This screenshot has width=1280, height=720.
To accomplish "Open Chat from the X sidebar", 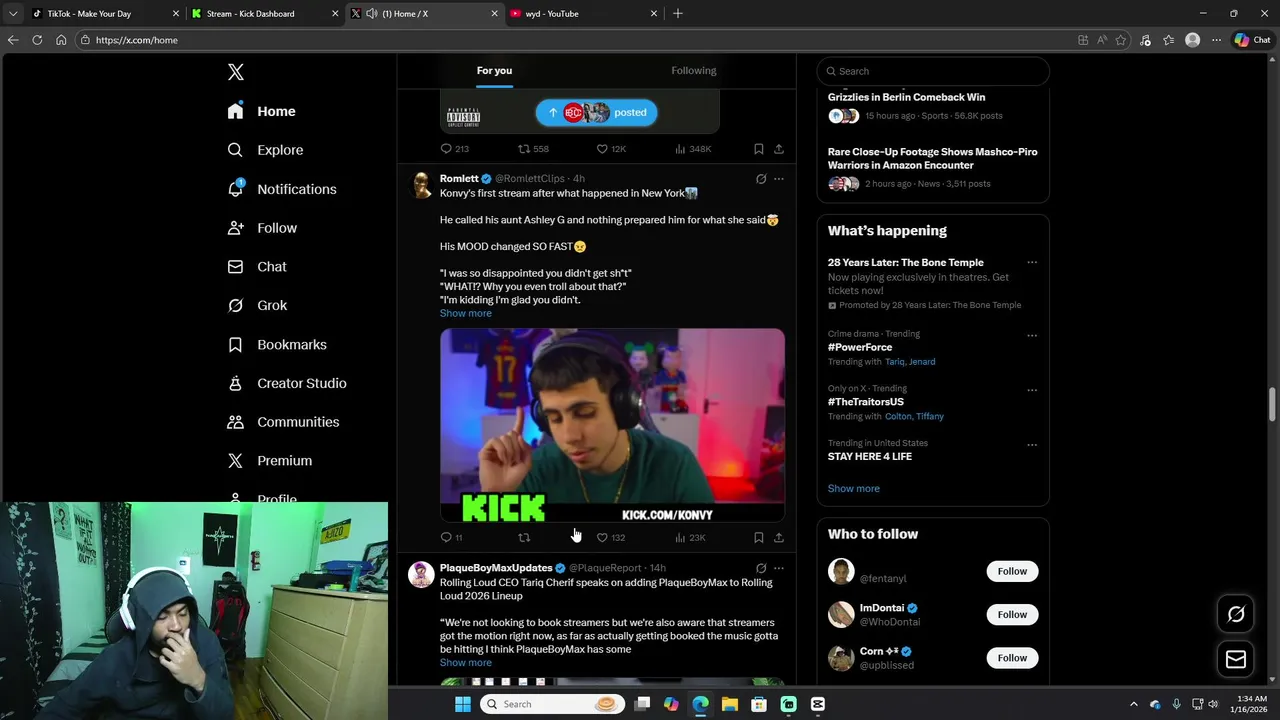I will click(x=257, y=267).
